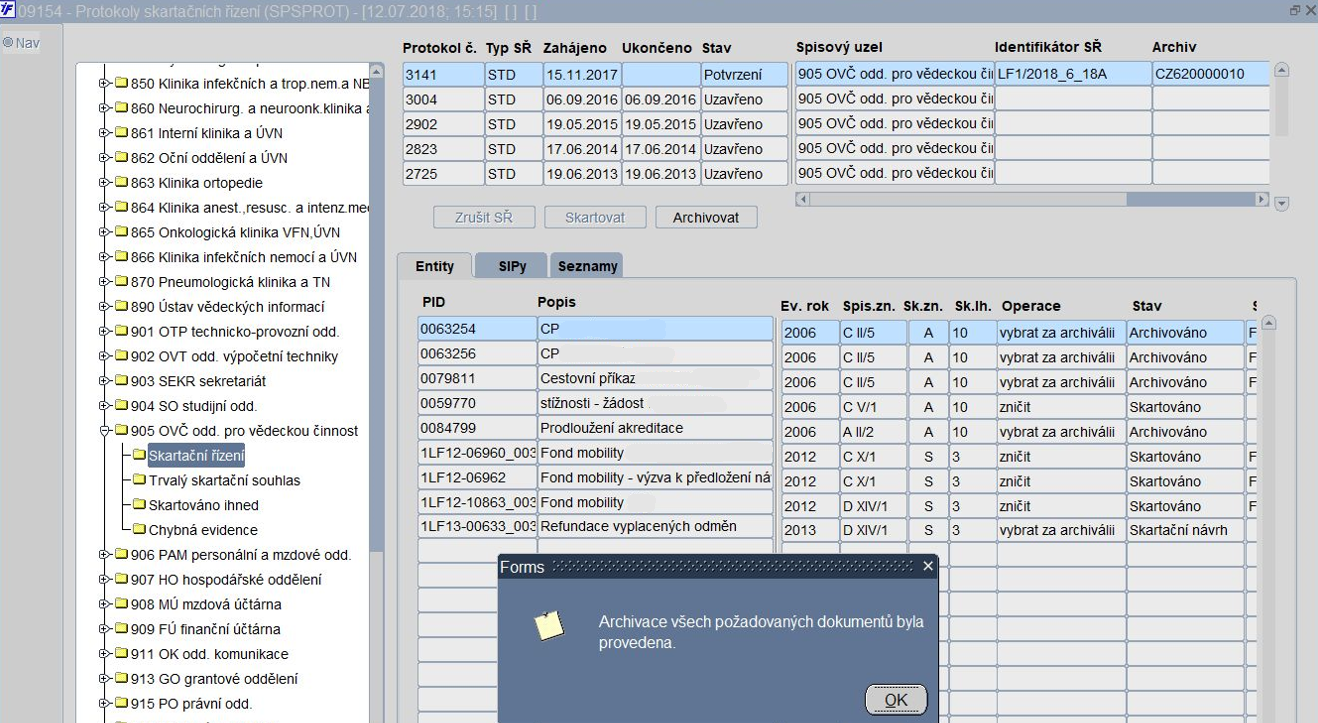Screen dimensions: 1318x723
Task: Select protocol number 2725 row
Action: tap(443, 174)
